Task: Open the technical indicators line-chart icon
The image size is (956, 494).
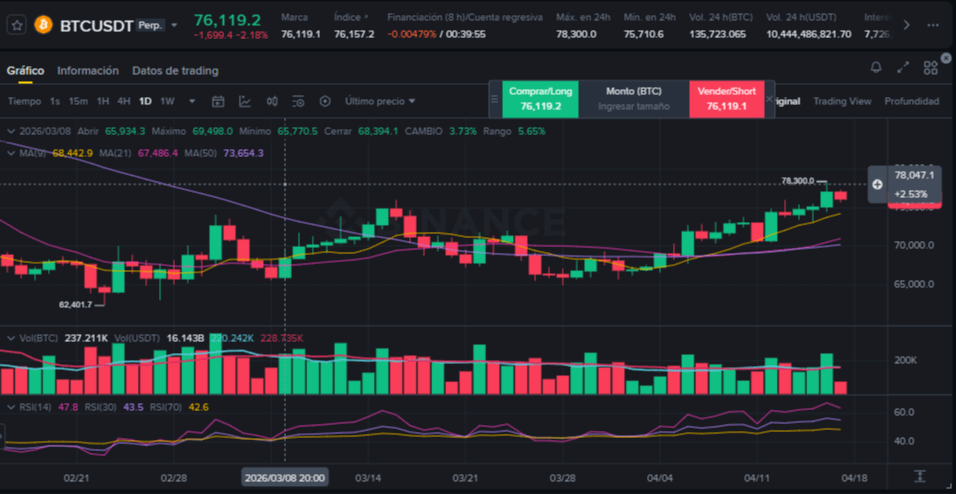Action: tap(245, 101)
